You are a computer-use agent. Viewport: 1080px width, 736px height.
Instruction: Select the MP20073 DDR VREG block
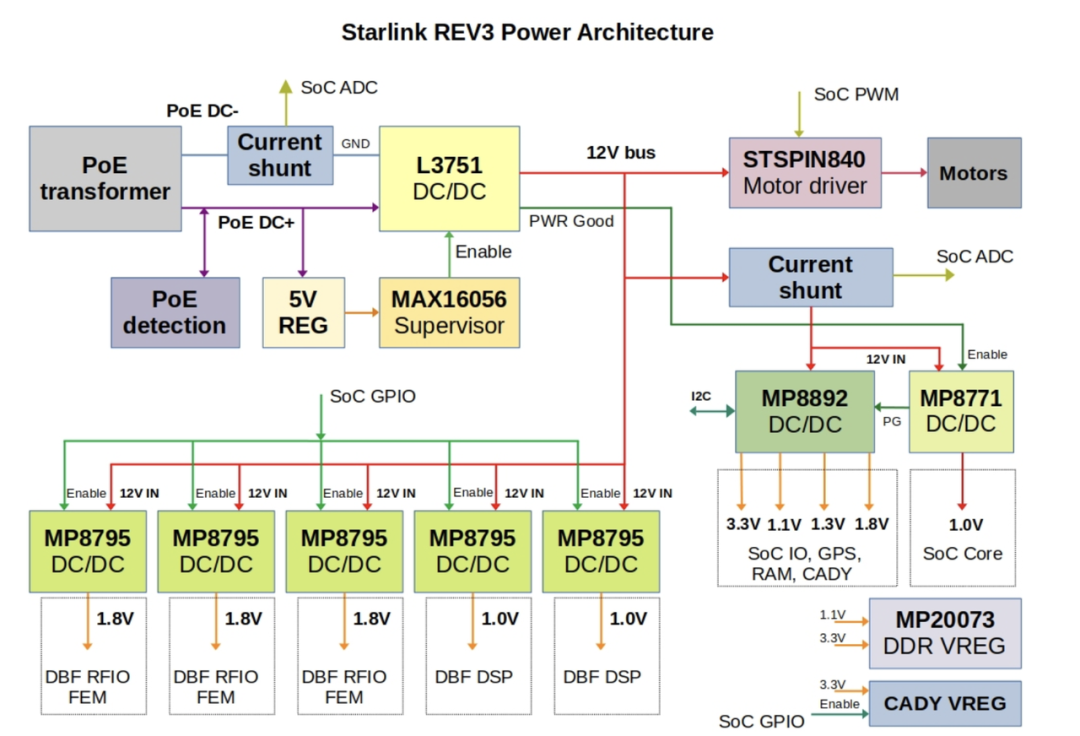click(x=945, y=633)
